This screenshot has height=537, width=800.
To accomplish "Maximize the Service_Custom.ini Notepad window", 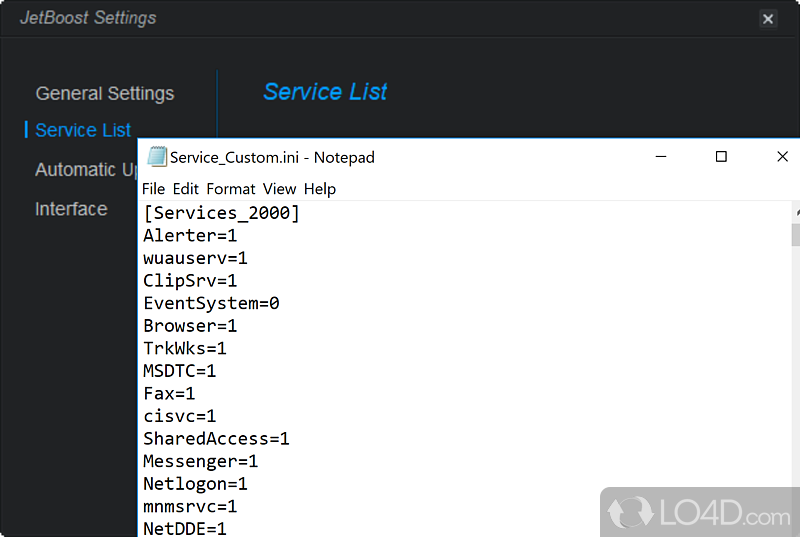I will (721, 157).
